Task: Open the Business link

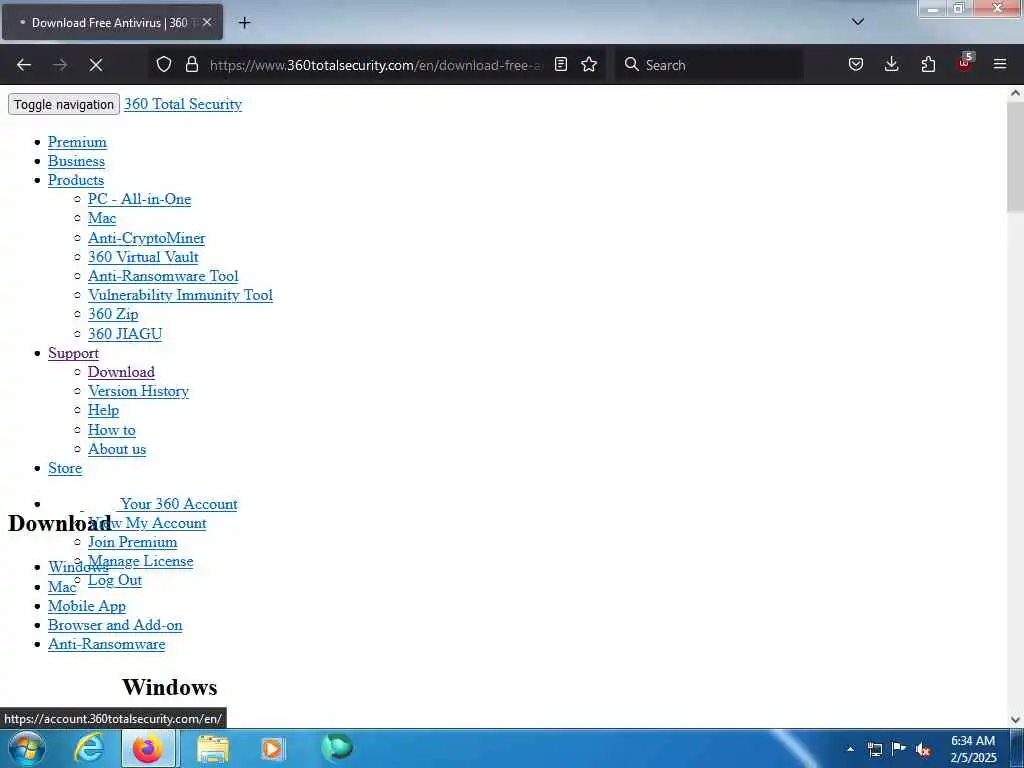Action: click(x=76, y=161)
